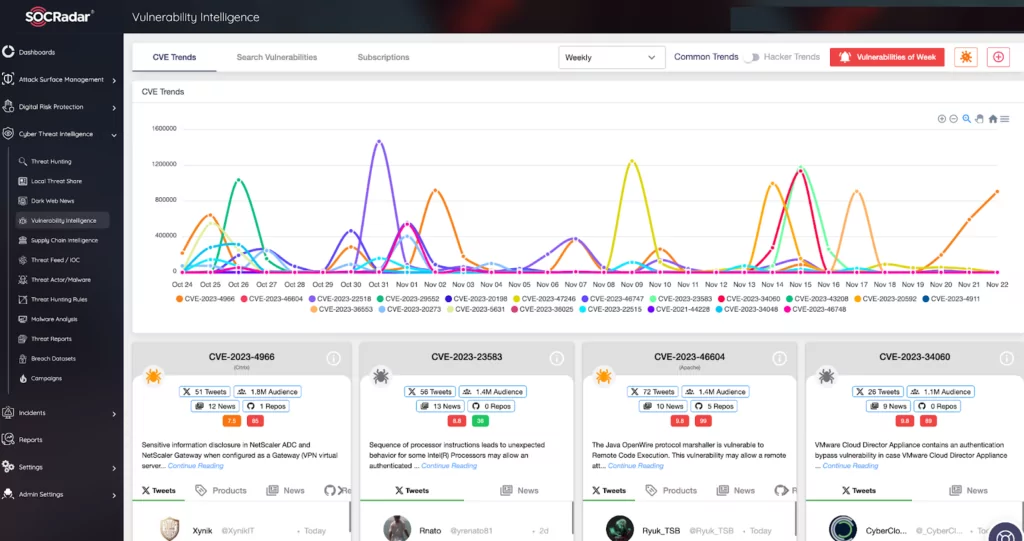Click the red plus circle button

[x=998, y=57]
